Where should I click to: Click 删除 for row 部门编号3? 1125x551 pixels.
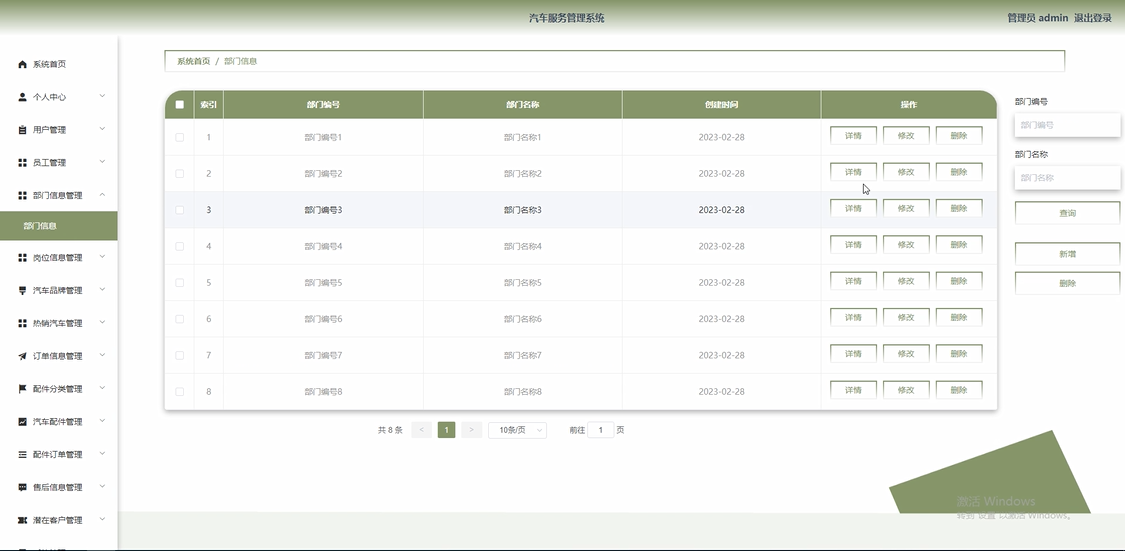tap(959, 209)
